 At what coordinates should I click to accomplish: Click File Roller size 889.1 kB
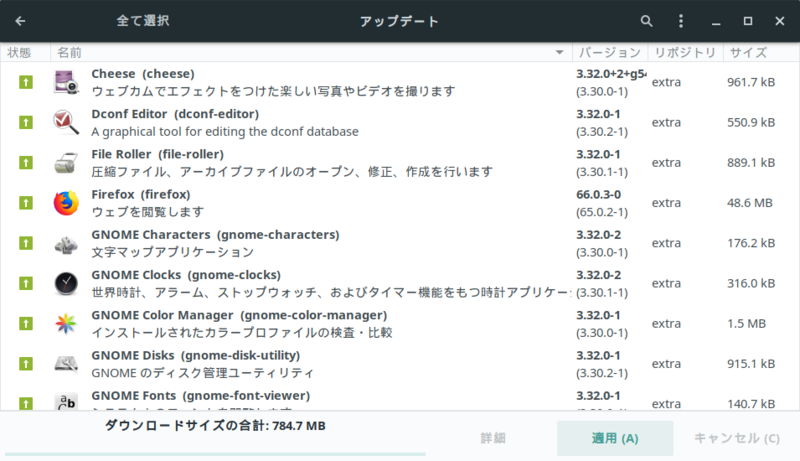pyautogui.click(x=751, y=163)
